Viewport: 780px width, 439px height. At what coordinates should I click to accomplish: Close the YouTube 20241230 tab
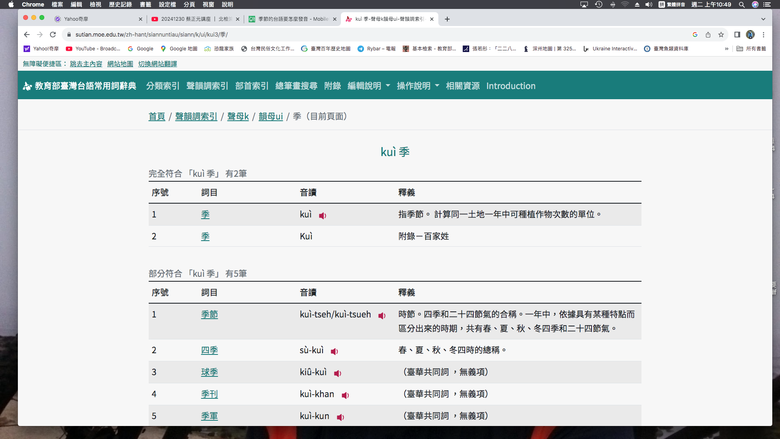(x=237, y=19)
